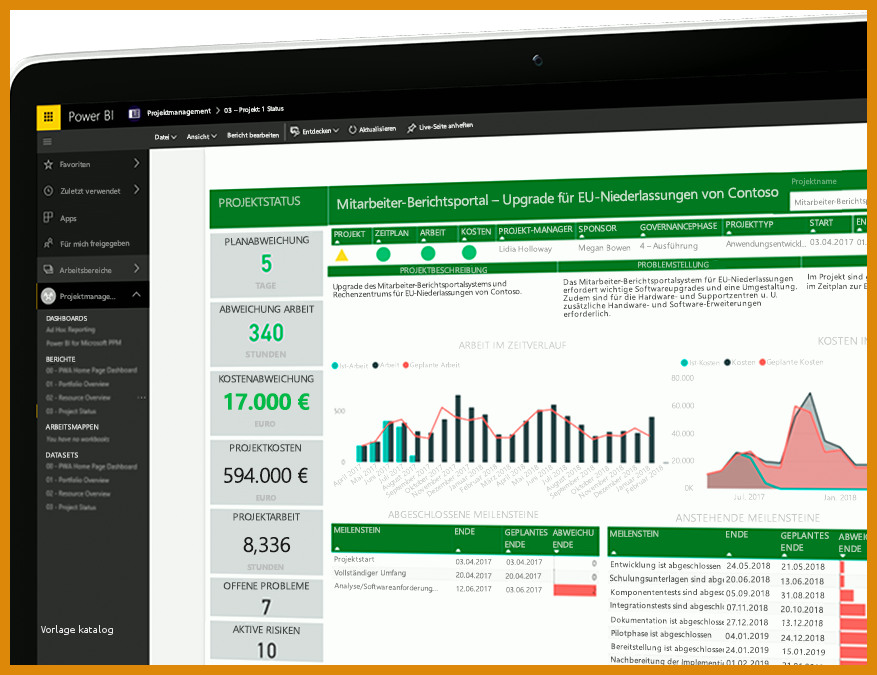Open ellipsis options beside 02 - Resource Overview
Viewport: 877px width, 675px height.
(x=142, y=398)
